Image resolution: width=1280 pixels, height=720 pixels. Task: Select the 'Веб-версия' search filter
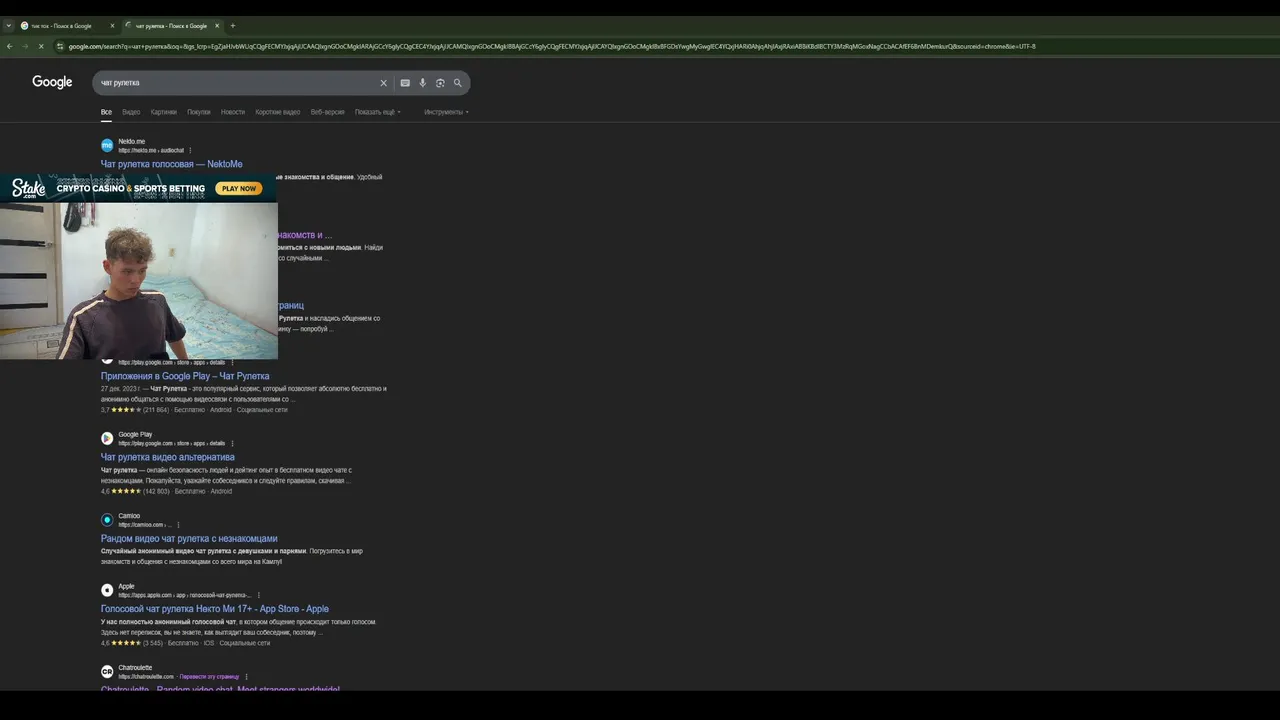pyautogui.click(x=328, y=112)
